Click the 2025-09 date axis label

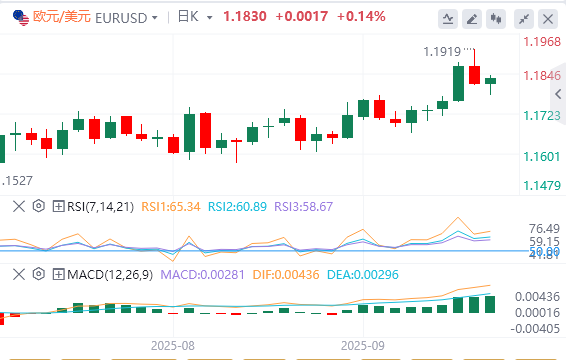[x=363, y=346]
